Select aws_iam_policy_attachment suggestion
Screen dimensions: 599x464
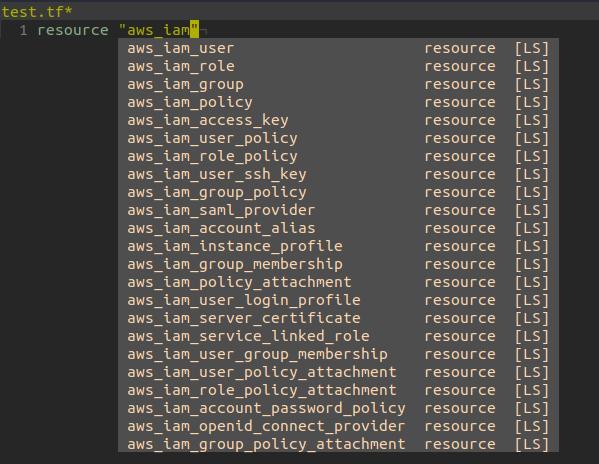click(x=338, y=282)
